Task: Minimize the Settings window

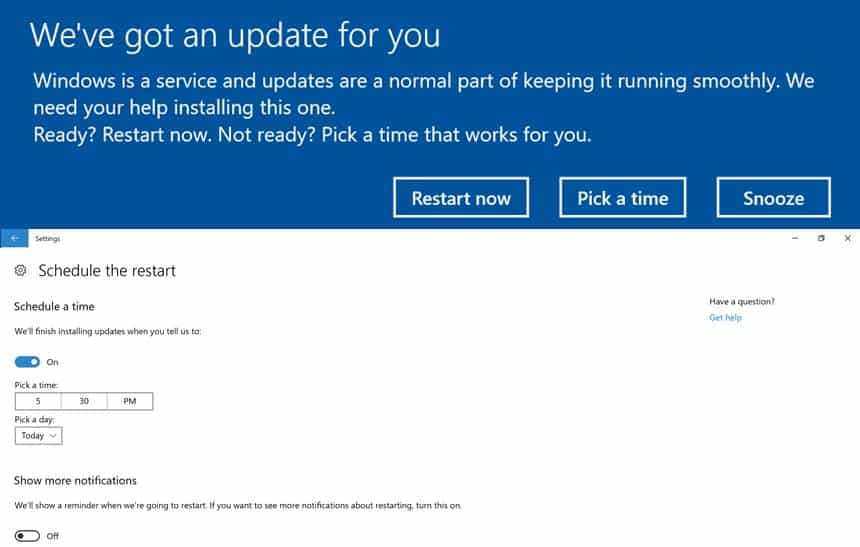Action: pyautogui.click(x=795, y=238)
